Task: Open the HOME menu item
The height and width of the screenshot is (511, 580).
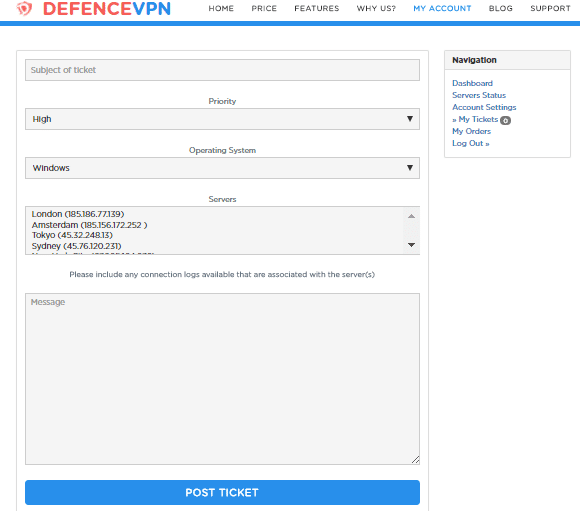Action: (x=221, y=8)
